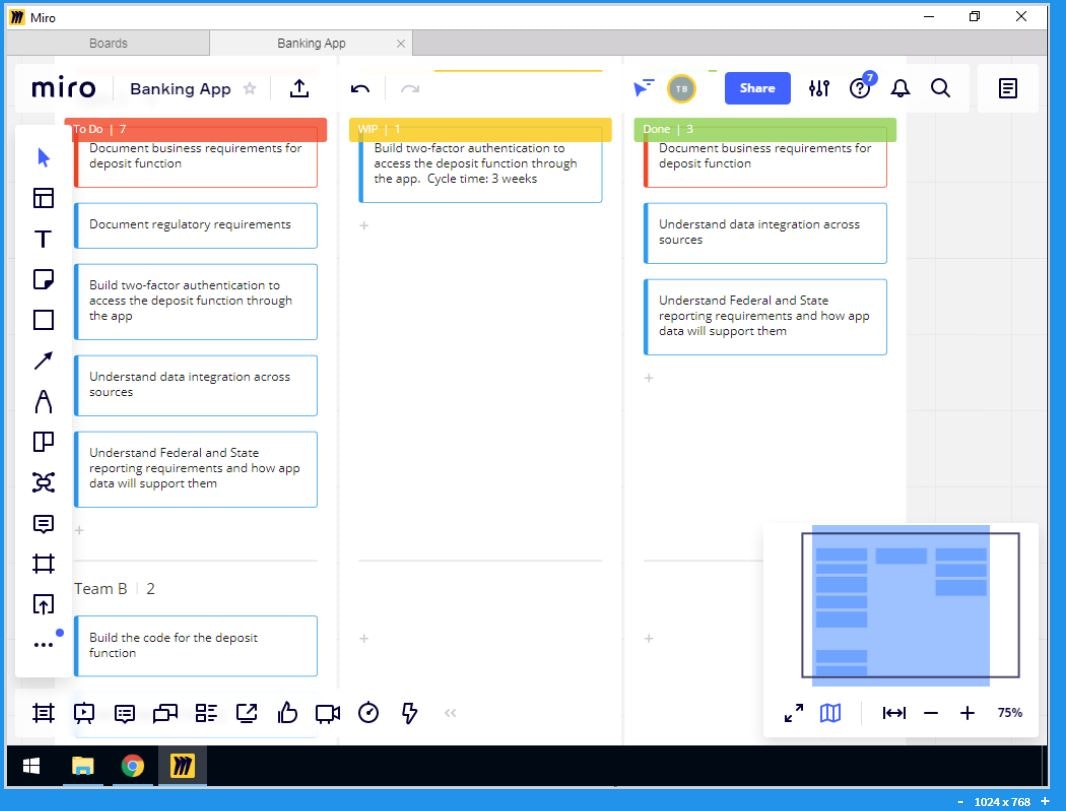Click the minimap viewport preview
1066x811 pixels.
click(x=910, y=605)
